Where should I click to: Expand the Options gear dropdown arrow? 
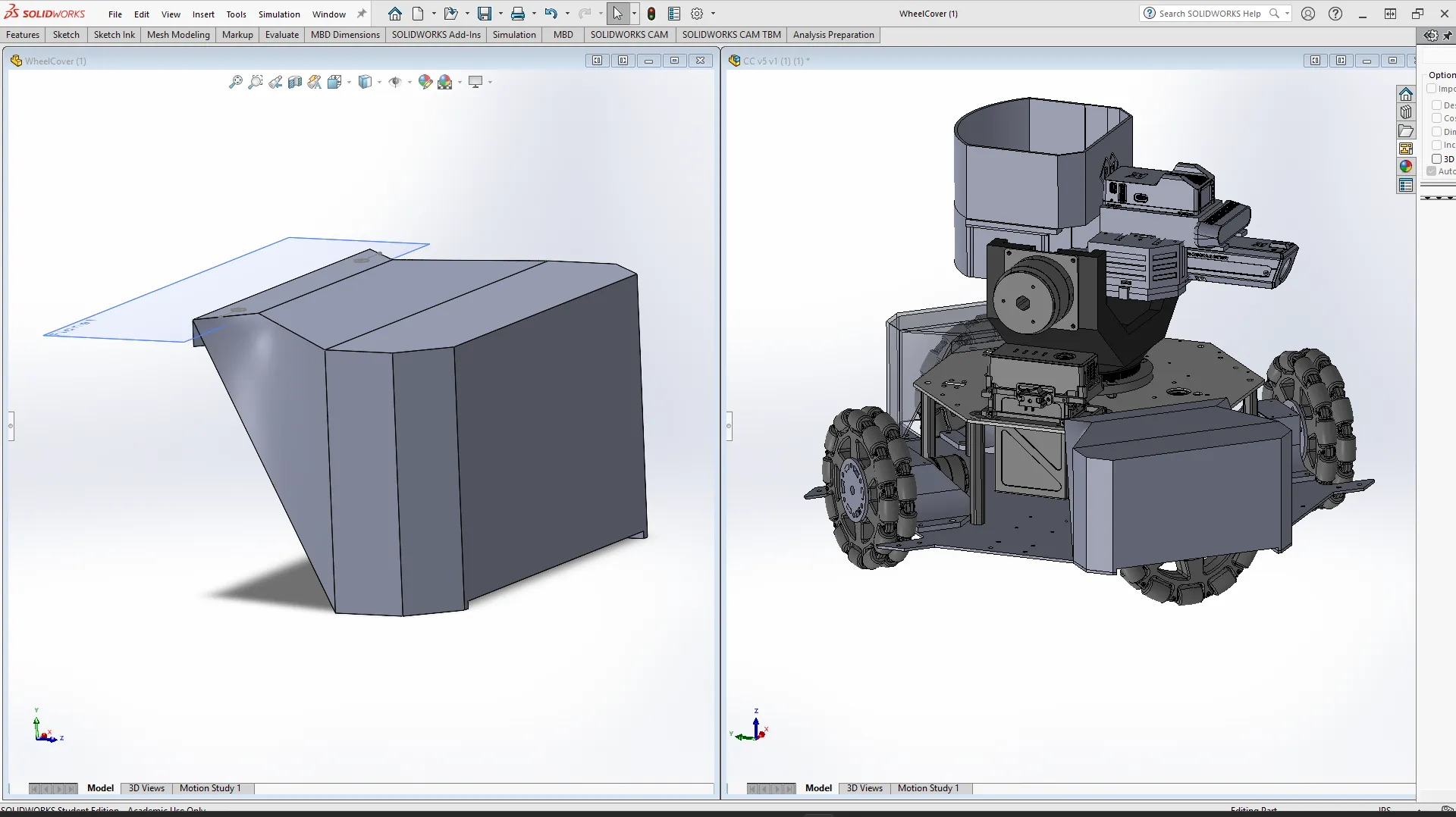(713, 14)
